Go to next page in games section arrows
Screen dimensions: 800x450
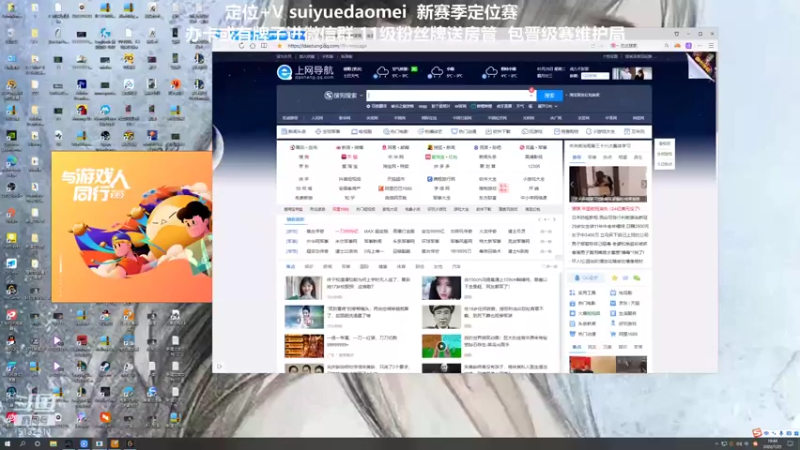tap(555, 219)
